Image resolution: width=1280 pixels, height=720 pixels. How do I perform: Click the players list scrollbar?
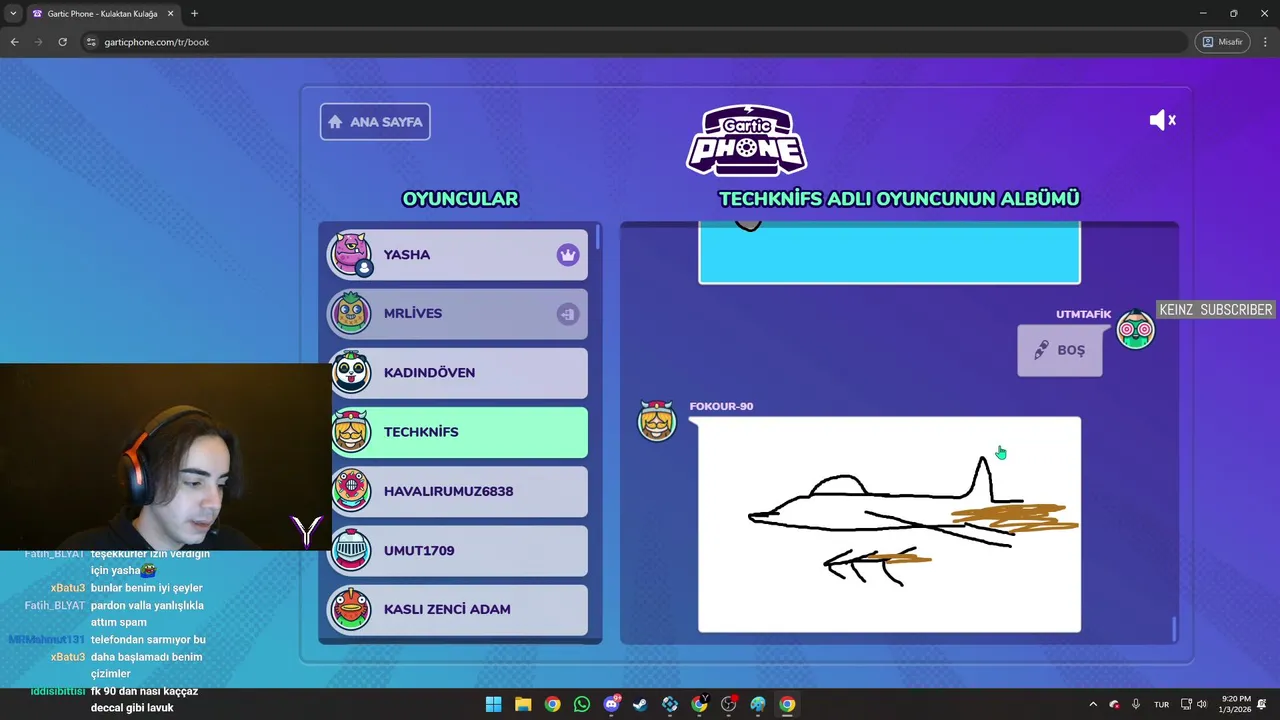click(x=598, y=238)
